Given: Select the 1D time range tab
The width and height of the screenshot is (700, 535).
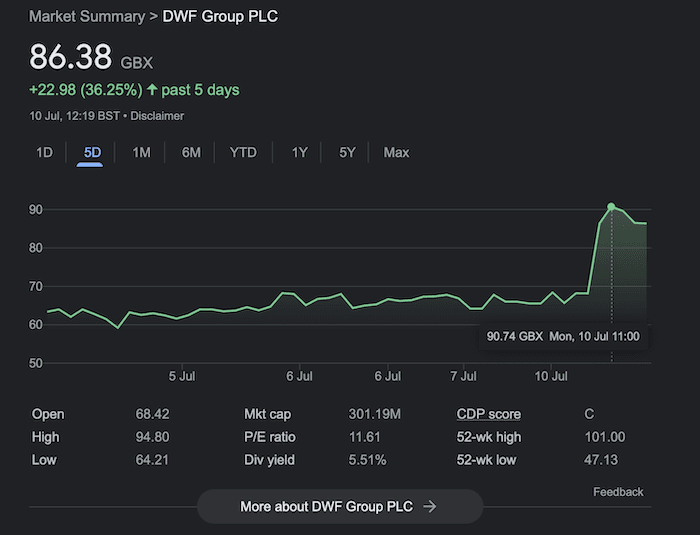Looking at the screenshot, I should coord(44,153).
